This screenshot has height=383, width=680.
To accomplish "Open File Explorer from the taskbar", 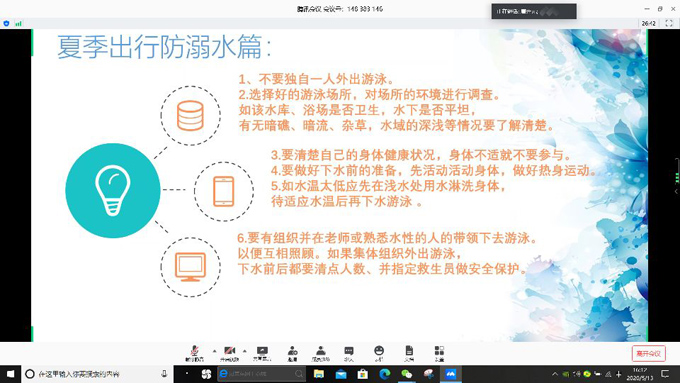I will point(319,374).
